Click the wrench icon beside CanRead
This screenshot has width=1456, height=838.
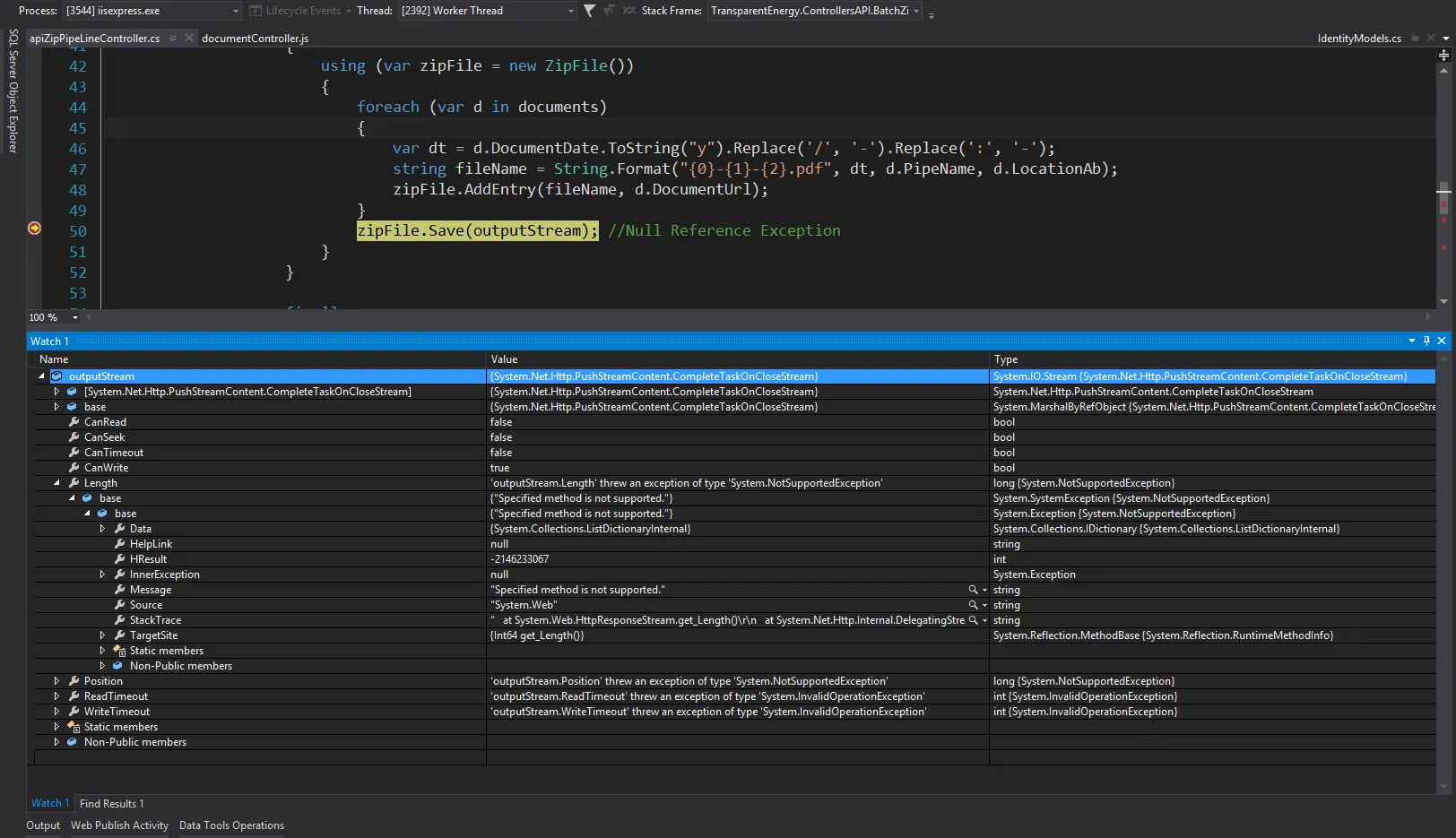(74, 422)
